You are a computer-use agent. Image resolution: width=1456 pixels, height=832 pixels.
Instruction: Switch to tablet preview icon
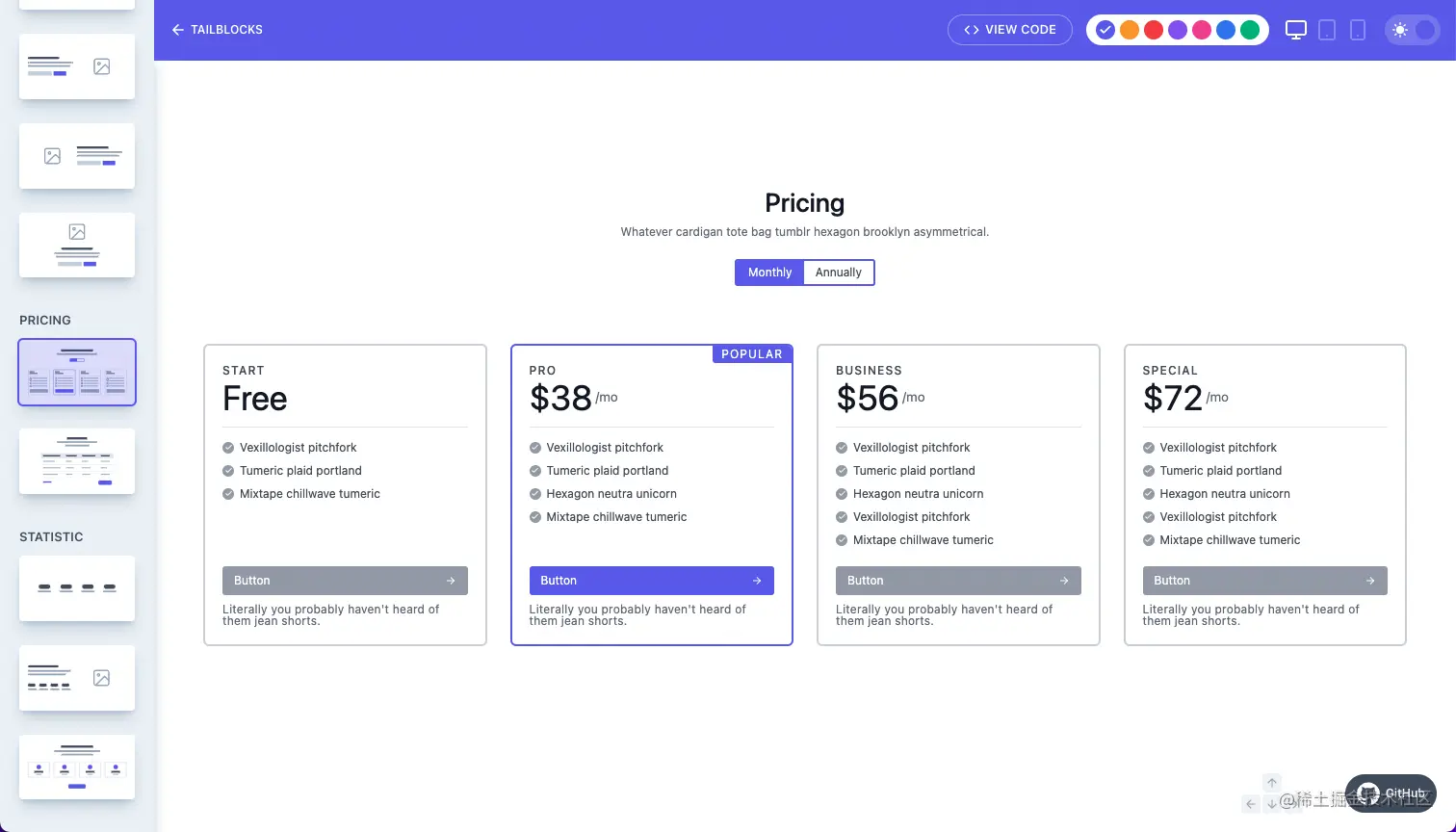[x=1327, y=30]
